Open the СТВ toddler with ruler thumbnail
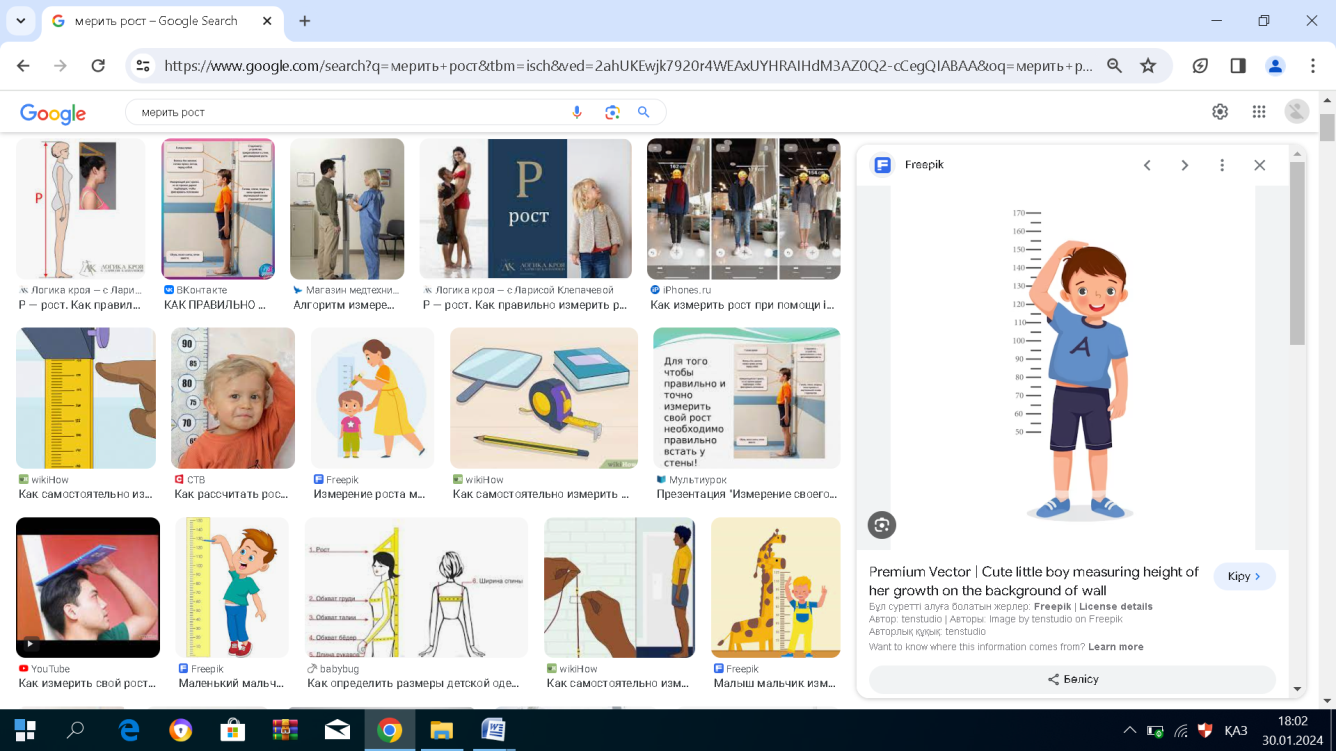This screenshot has height=751, width=1336. point(233,398)
